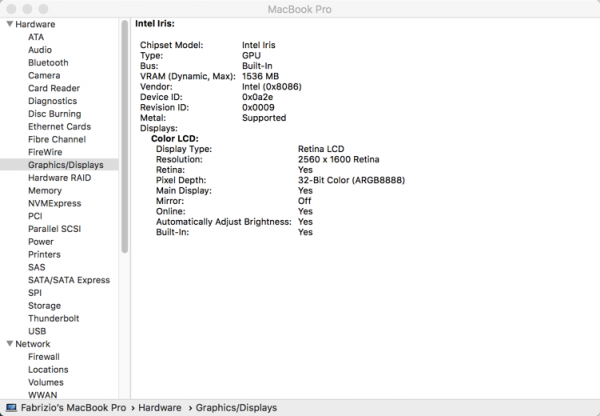
Task: Click the Automatically Adjust Brightness label
Action: [x=224, y=222]
